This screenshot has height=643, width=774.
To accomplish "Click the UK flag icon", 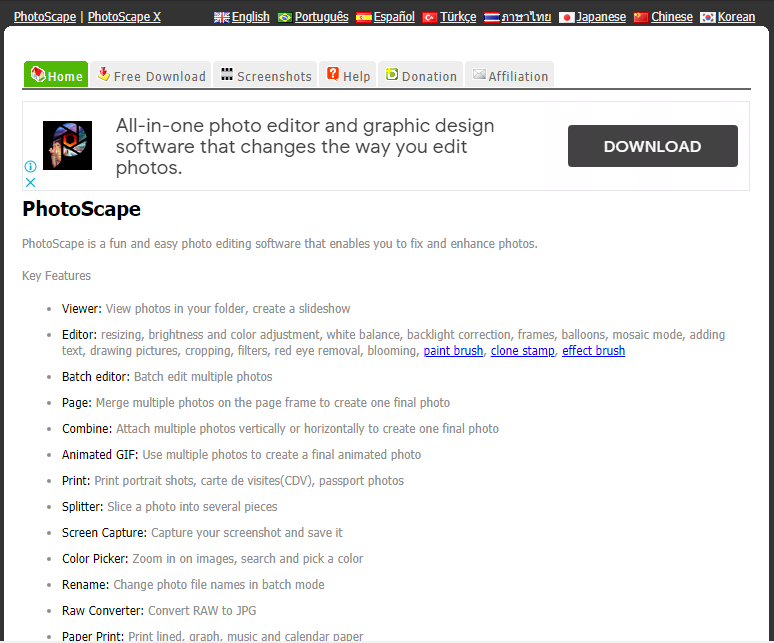I will click(222, 18).
